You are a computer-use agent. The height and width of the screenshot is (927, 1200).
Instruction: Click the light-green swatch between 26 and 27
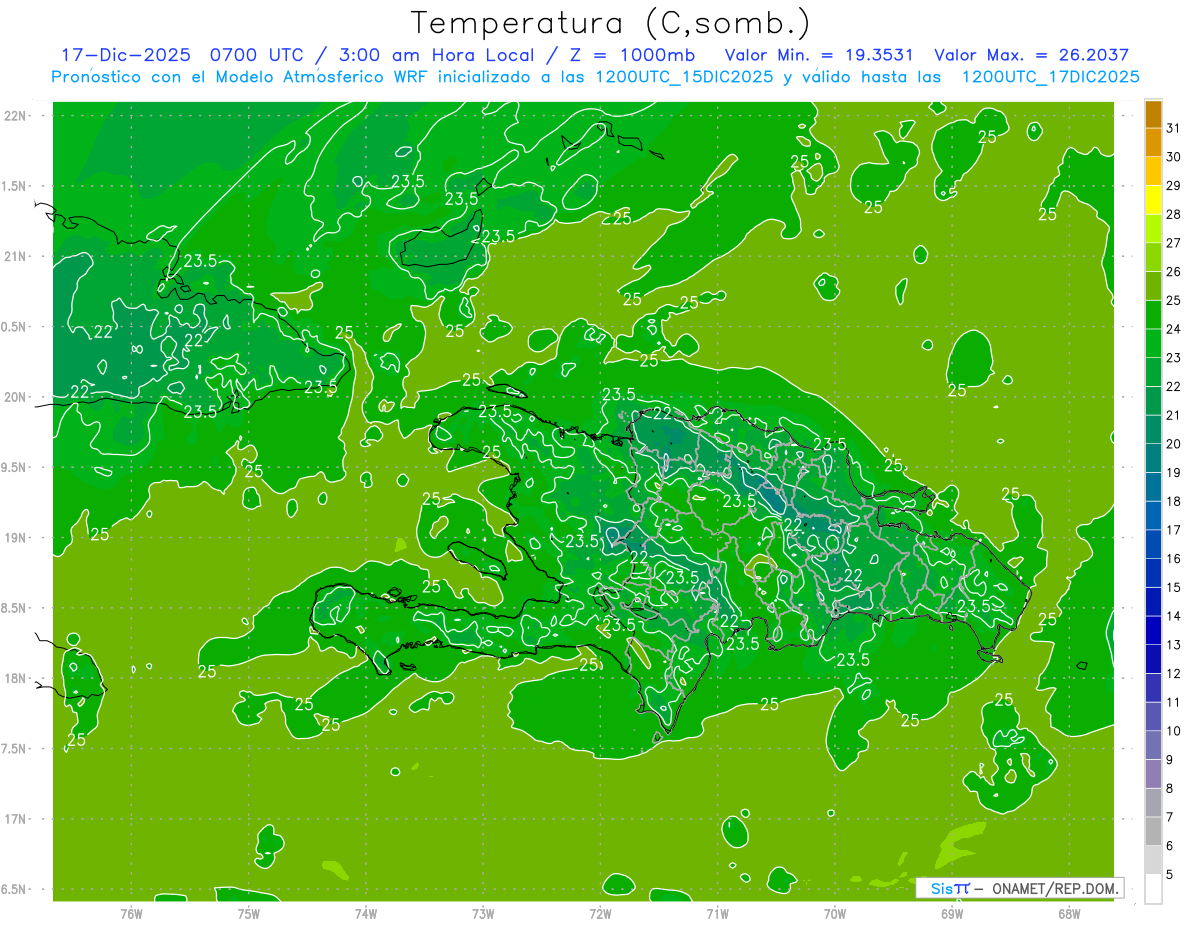tap(1153, 258)
